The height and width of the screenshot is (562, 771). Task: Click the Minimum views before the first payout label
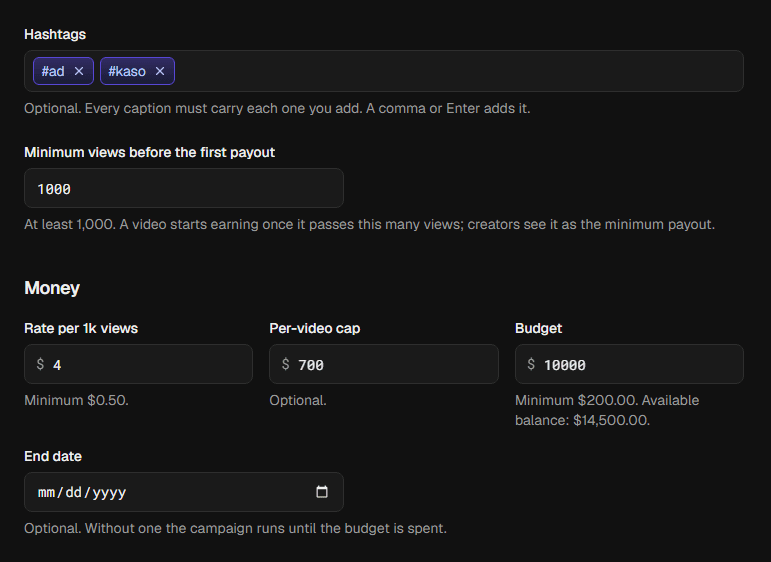(149, 152)
